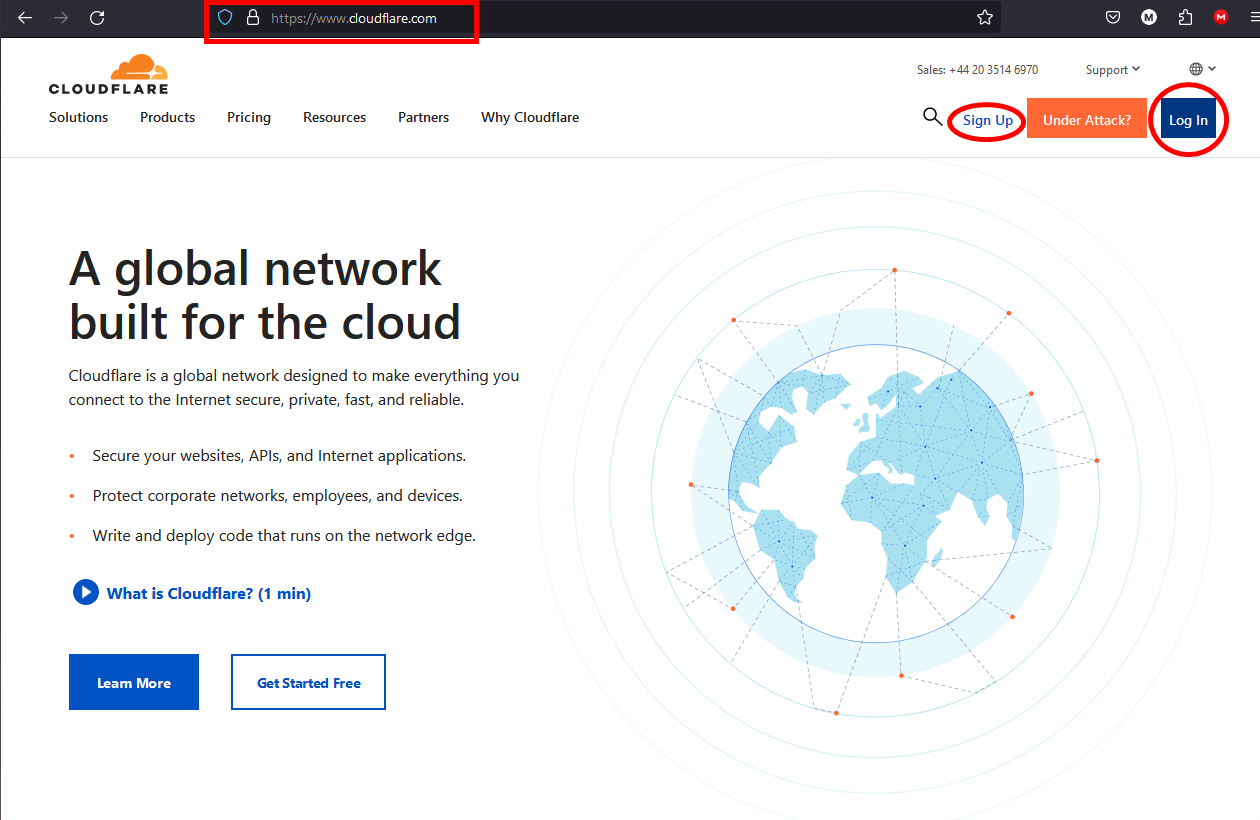View site security via the padlock icon
Screen dimensions: 1260x820
tap(252, 18)
